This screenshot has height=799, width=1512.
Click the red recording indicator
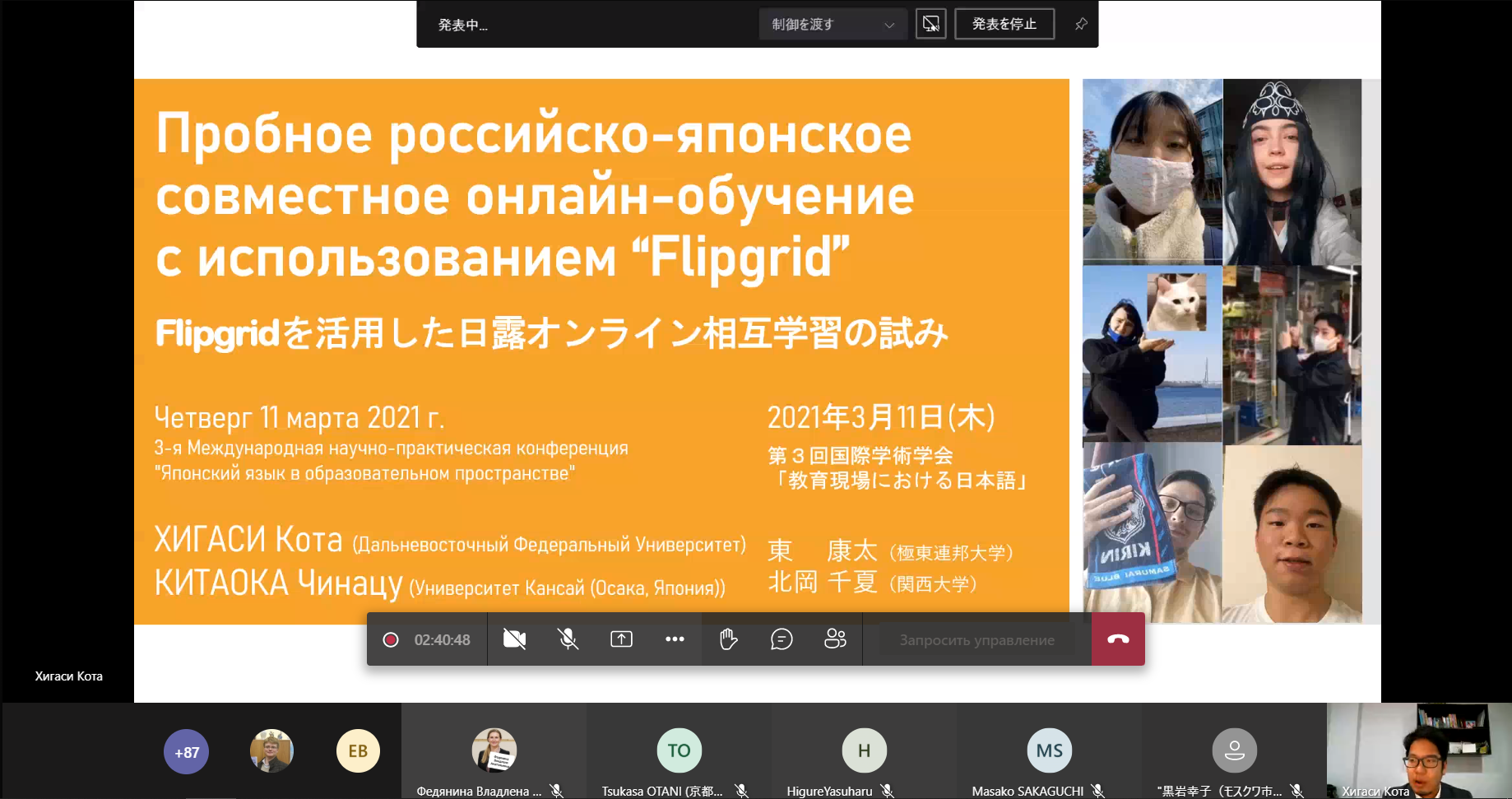(391, 639)
